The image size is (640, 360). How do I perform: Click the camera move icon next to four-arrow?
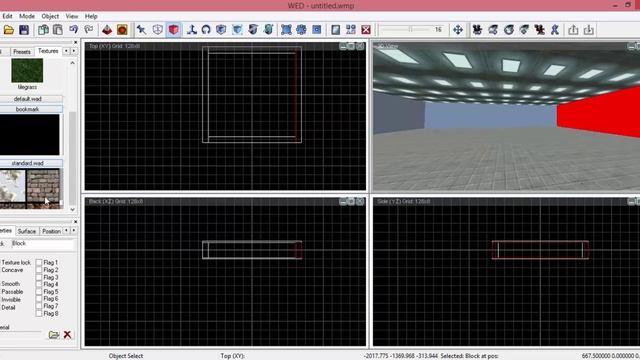[x=477, y=30]
